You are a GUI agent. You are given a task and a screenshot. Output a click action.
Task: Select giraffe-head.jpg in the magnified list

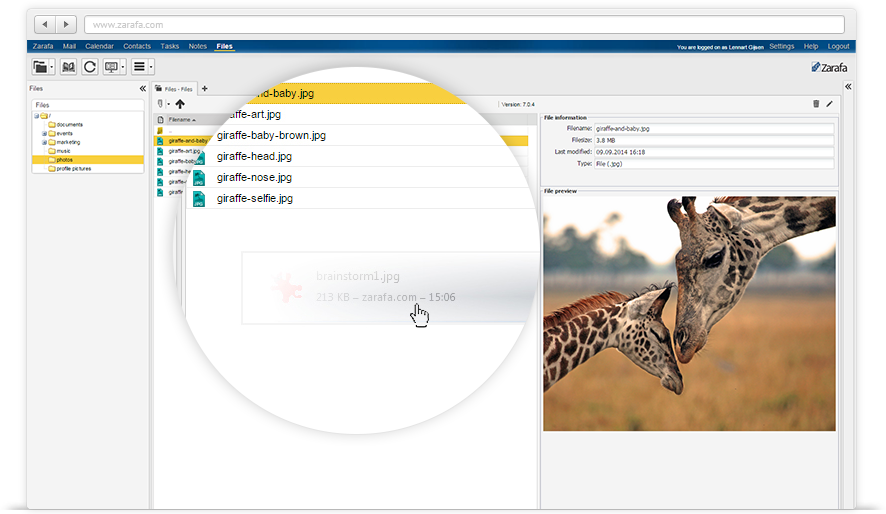(254, 156)
